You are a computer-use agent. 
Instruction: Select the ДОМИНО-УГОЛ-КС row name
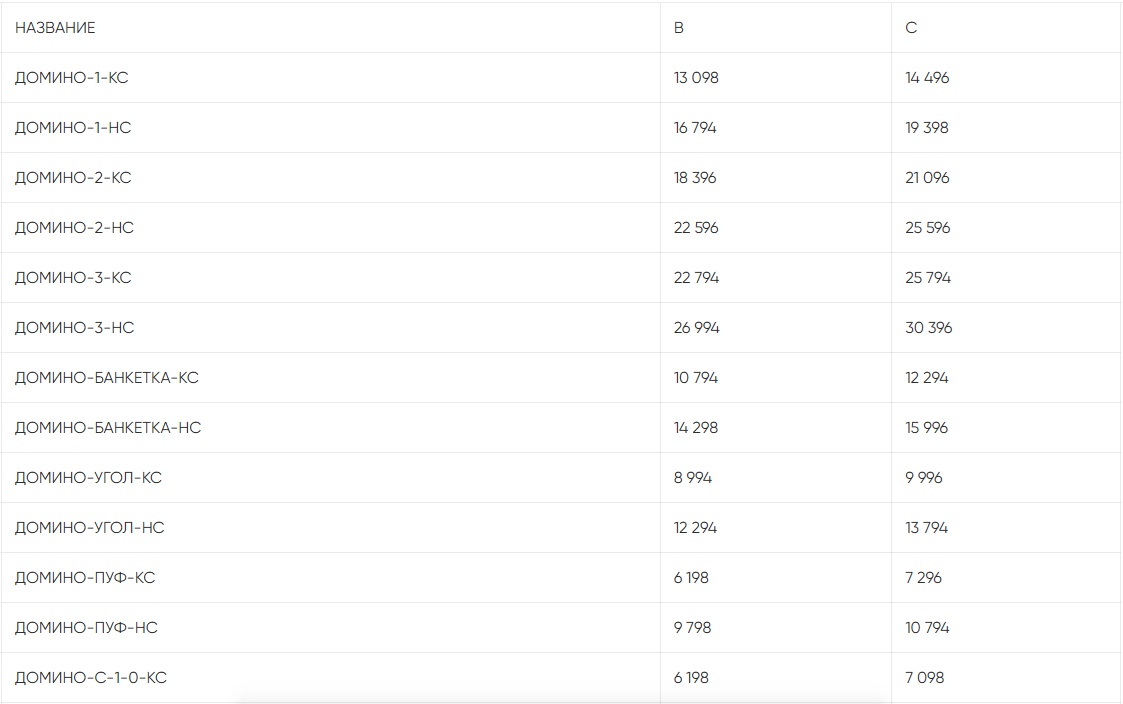[x=88, y=478]
